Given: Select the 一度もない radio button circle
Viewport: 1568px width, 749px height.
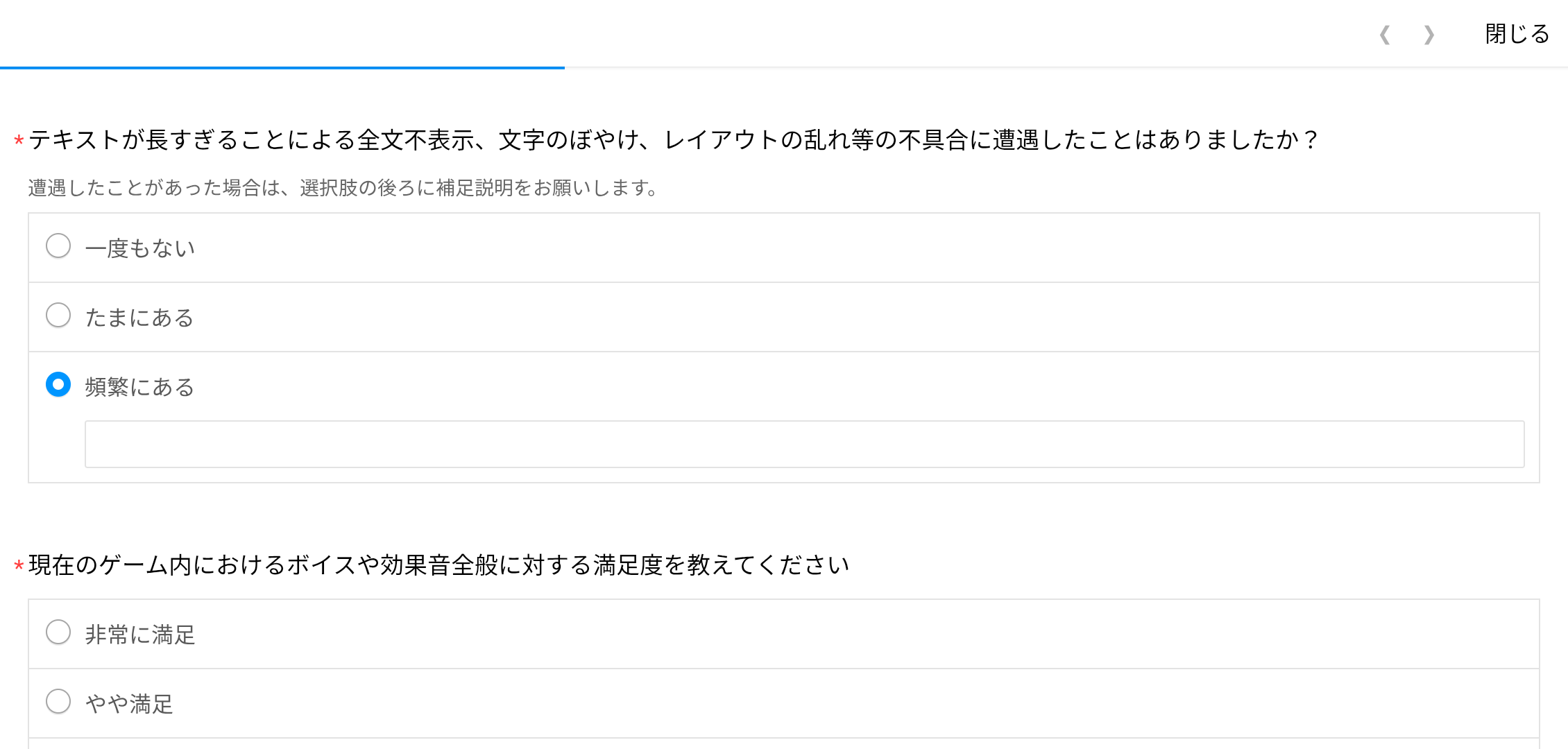Looking at the screenshot, I should pos(58,246).
